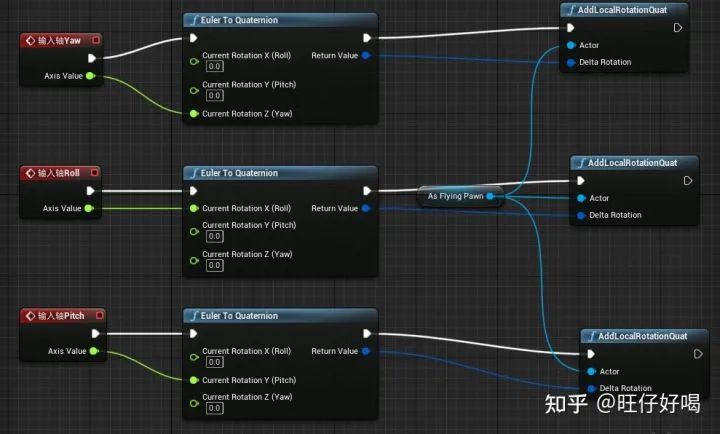The width and height of the screenshot is (720, 434).
Task: Click Actor pin of AddLocalRotationQuat in Pitch chain
Action: click(591, 371)
